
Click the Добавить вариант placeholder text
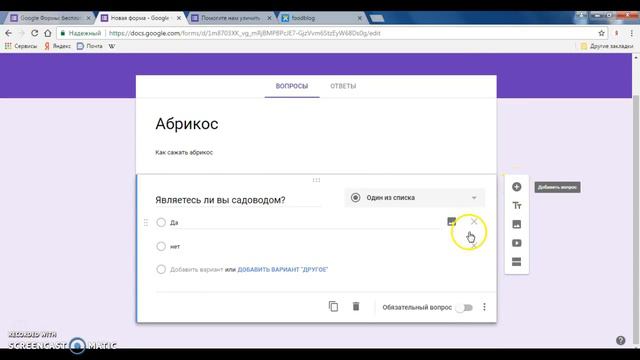click(196, 269)
